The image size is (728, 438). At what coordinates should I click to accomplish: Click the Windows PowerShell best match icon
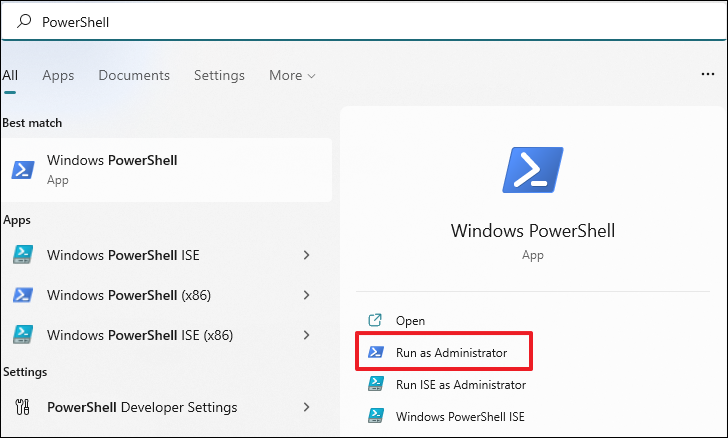pyautogui.click(x=23, y=170)
